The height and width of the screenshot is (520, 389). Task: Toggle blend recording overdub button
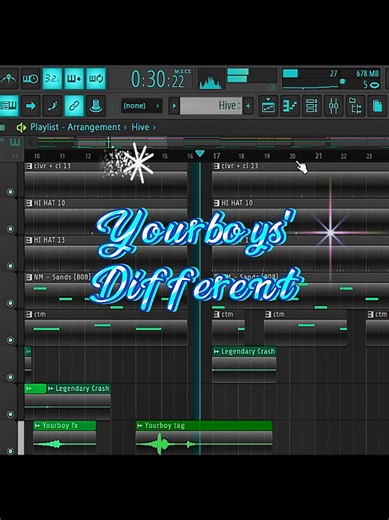point(74,79)
